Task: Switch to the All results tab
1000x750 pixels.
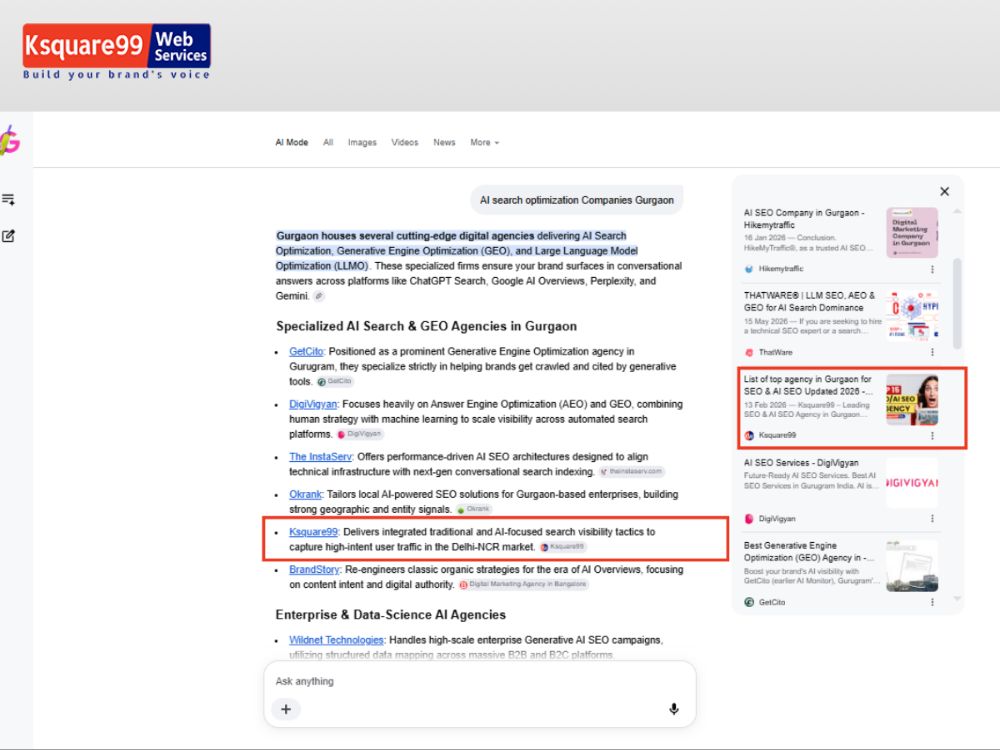Action: tap(328, 142)
